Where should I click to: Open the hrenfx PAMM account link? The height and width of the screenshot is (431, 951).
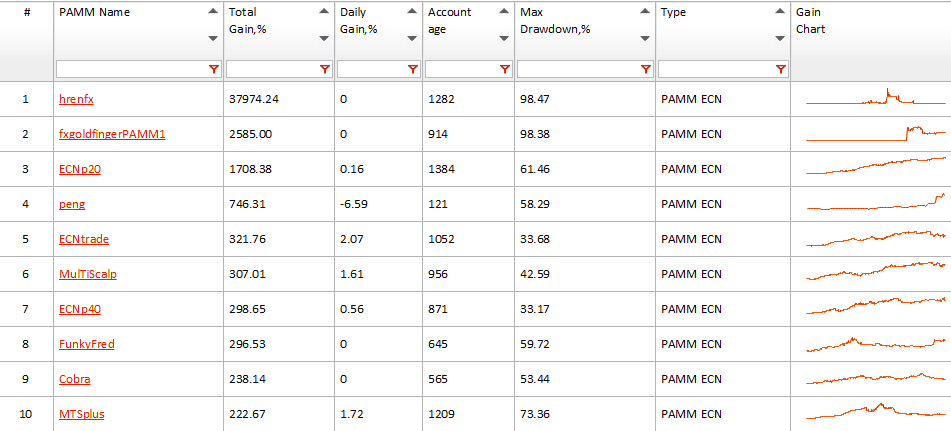point(76,99)
